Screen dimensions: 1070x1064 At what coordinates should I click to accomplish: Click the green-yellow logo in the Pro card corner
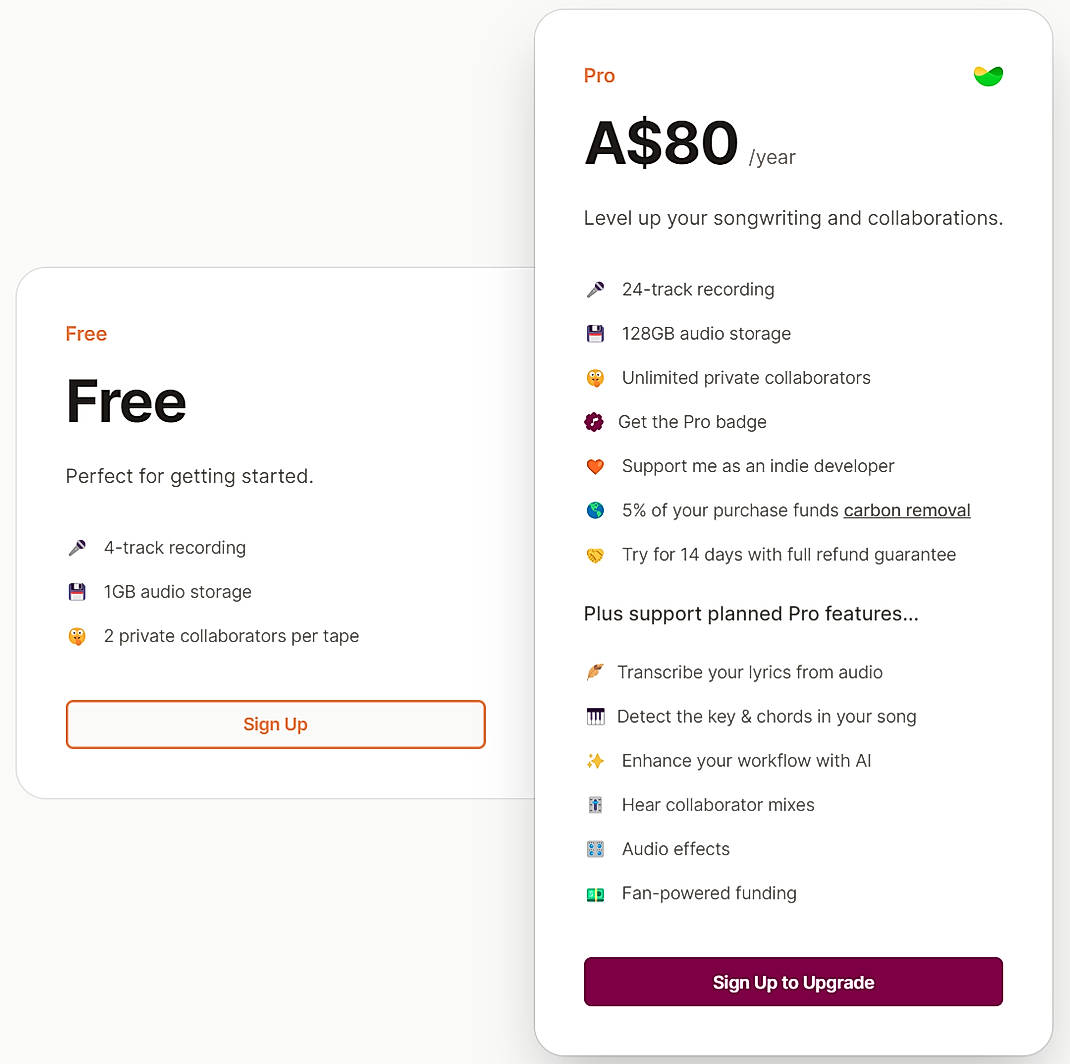(987, 75)
